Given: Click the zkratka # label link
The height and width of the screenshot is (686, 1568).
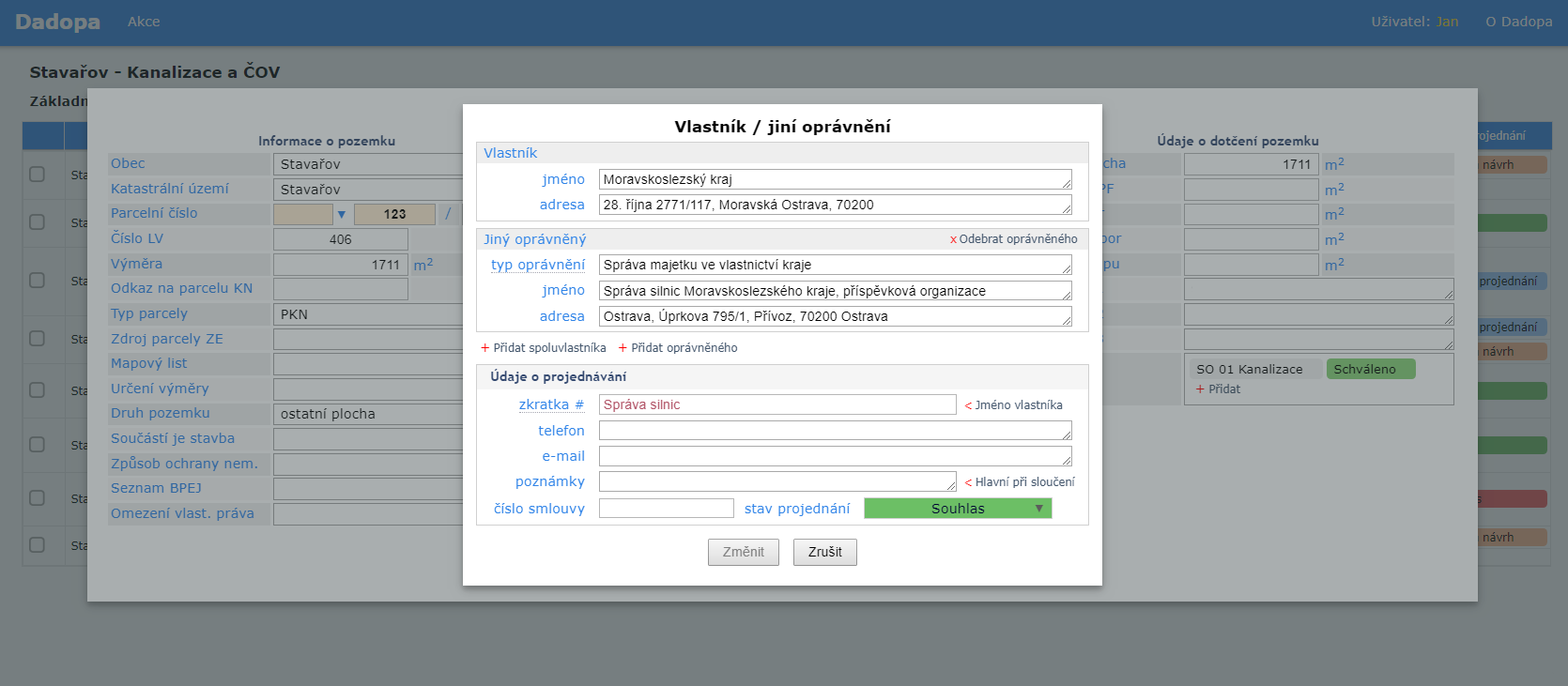Looking at the screenshot, I should click(x=550, y=404).
